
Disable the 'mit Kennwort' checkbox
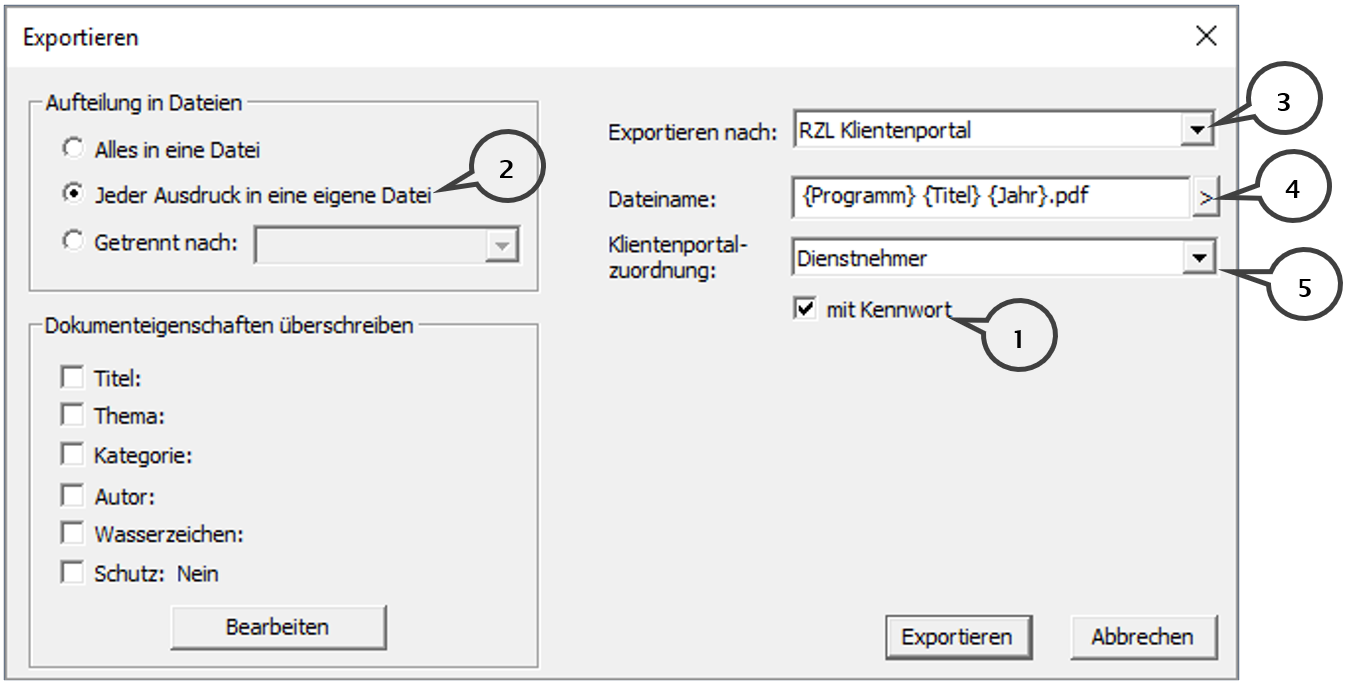[x=805, y=310]
